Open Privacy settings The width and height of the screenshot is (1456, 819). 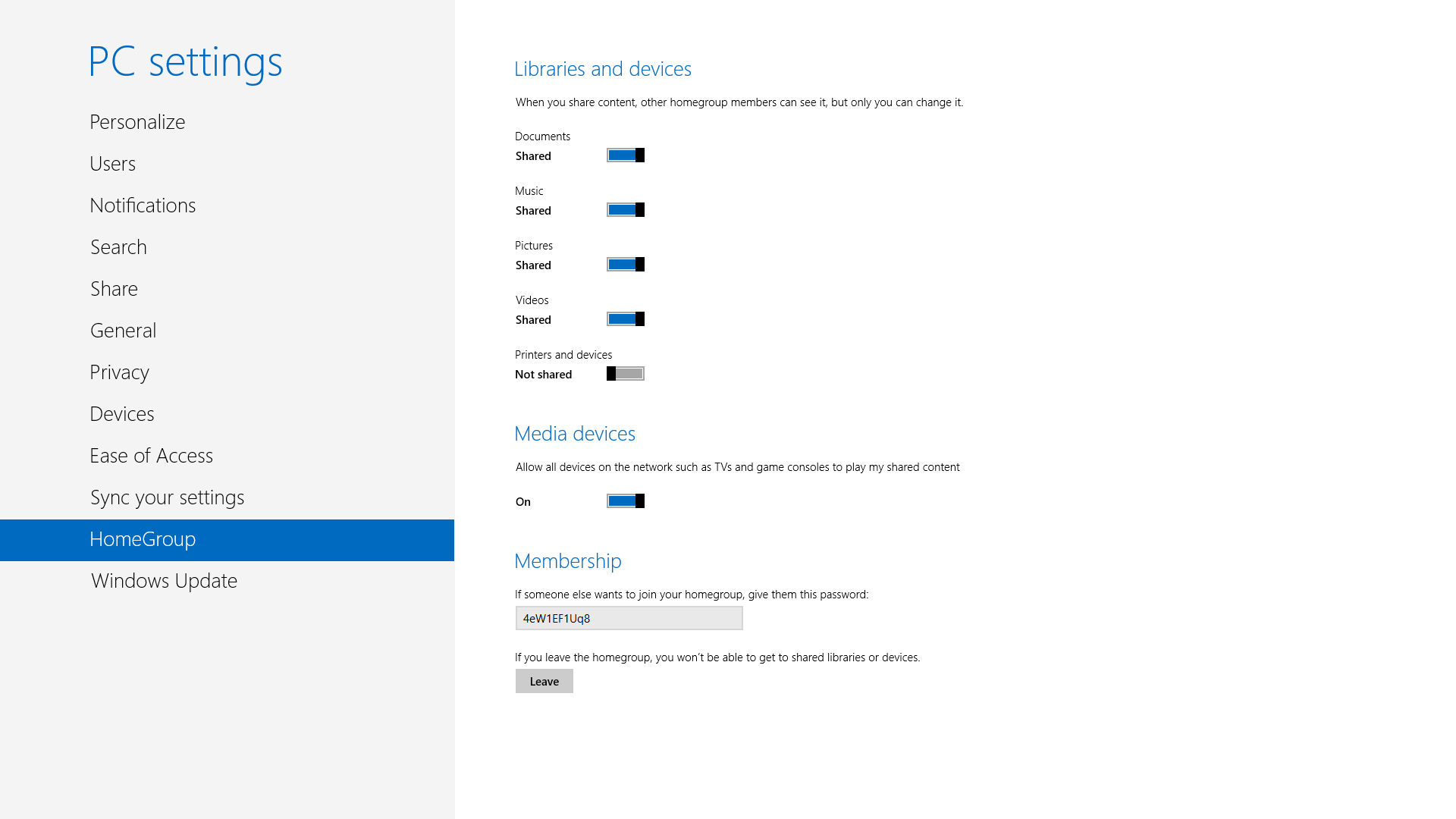coord(119,372)
